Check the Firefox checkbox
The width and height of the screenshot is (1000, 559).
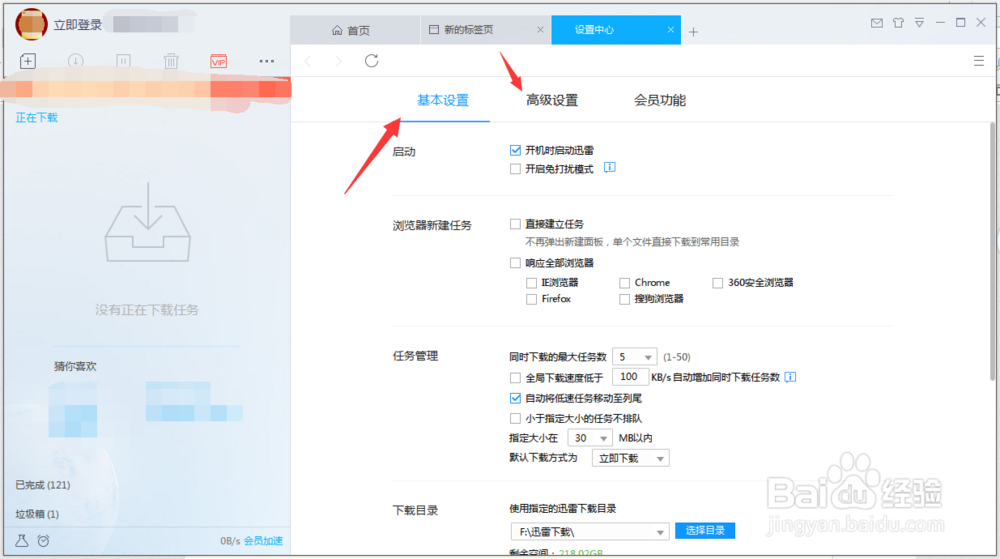click(531, 299)
